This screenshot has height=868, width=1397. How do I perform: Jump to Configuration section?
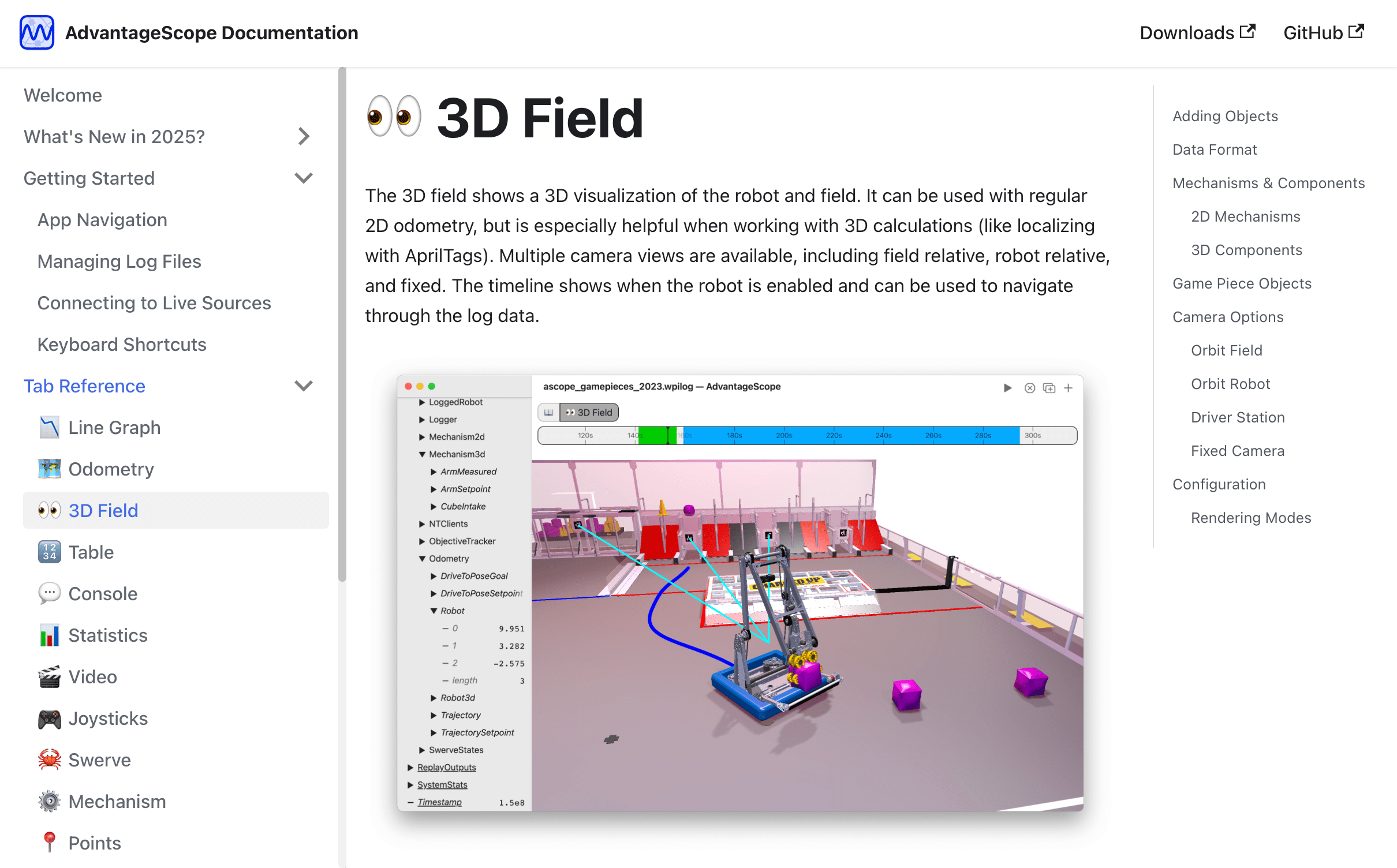[x=1219, y=484]
